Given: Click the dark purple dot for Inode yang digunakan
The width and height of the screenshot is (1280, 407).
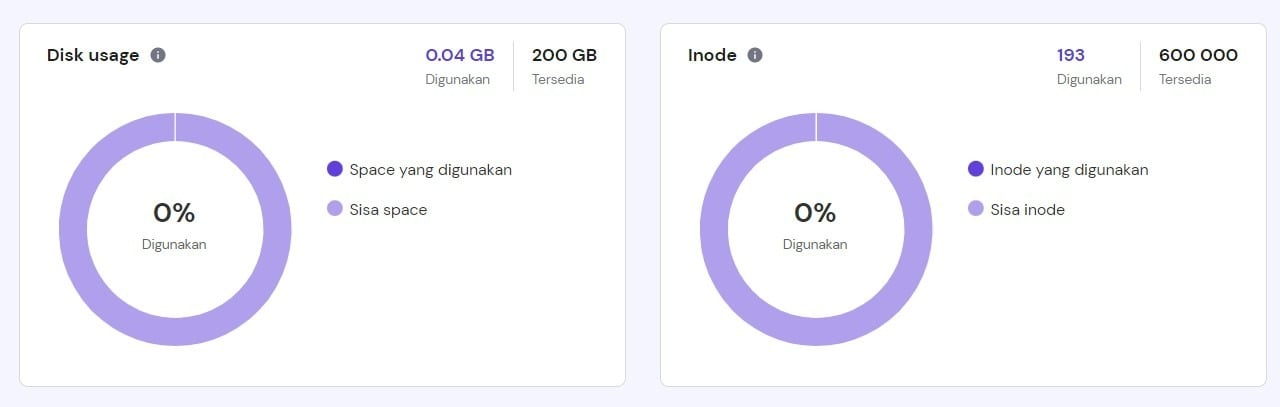Looking at the screenshot, I should coord(976,169).
